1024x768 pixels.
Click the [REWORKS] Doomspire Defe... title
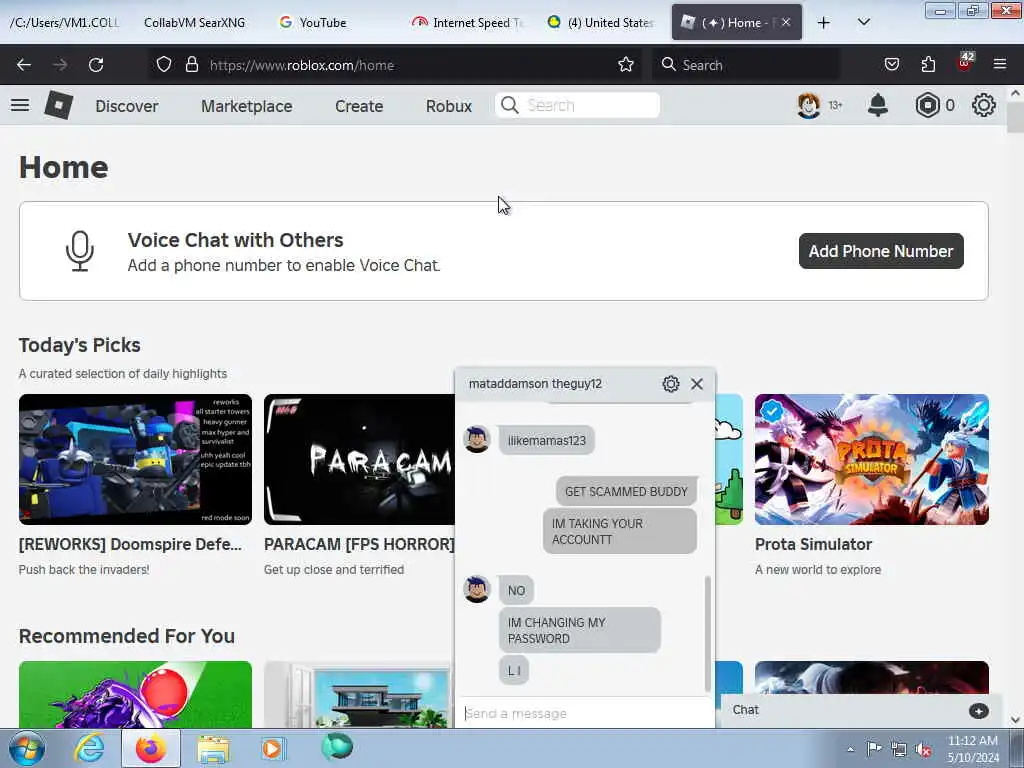tap(130, 544)
